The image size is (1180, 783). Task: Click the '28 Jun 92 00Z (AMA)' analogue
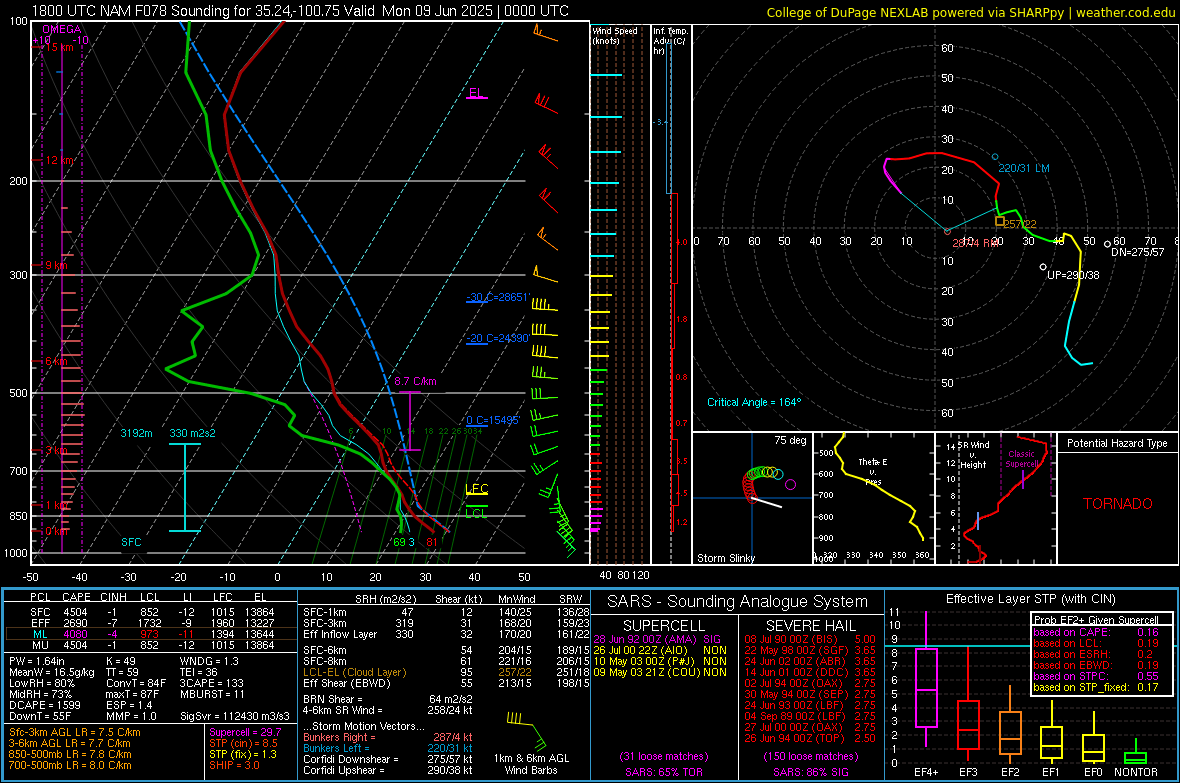click(646, 639)
